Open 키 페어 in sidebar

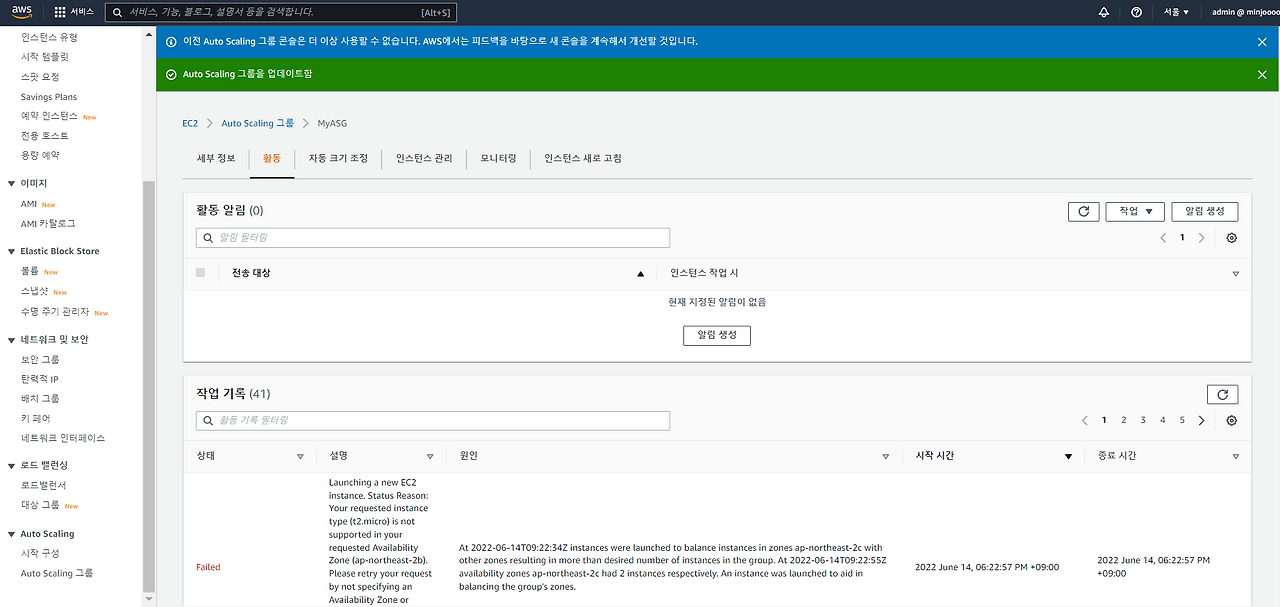[35, 419]
